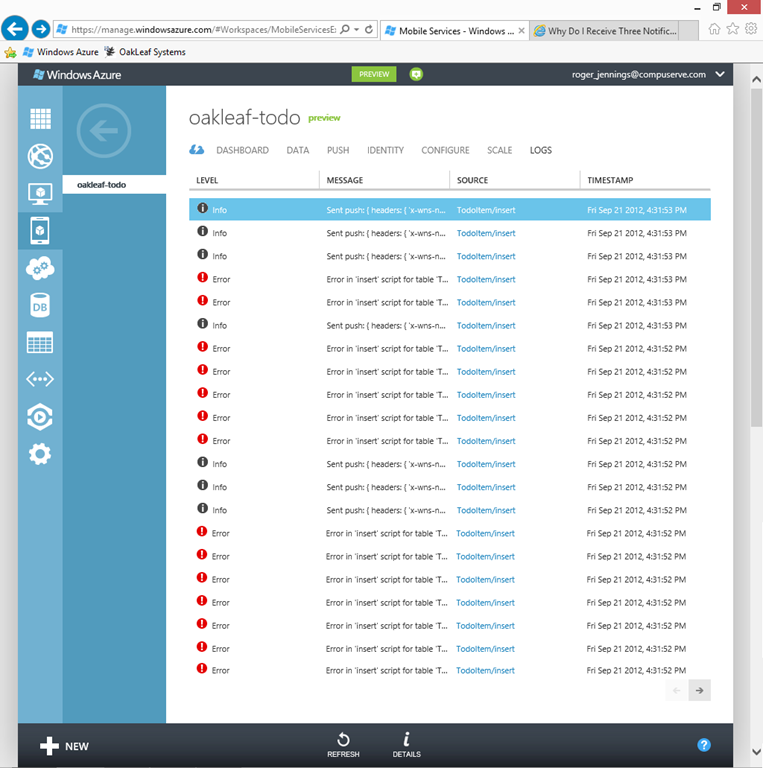
Task: Sort by the MESSAGE column header
Action: 345,180
